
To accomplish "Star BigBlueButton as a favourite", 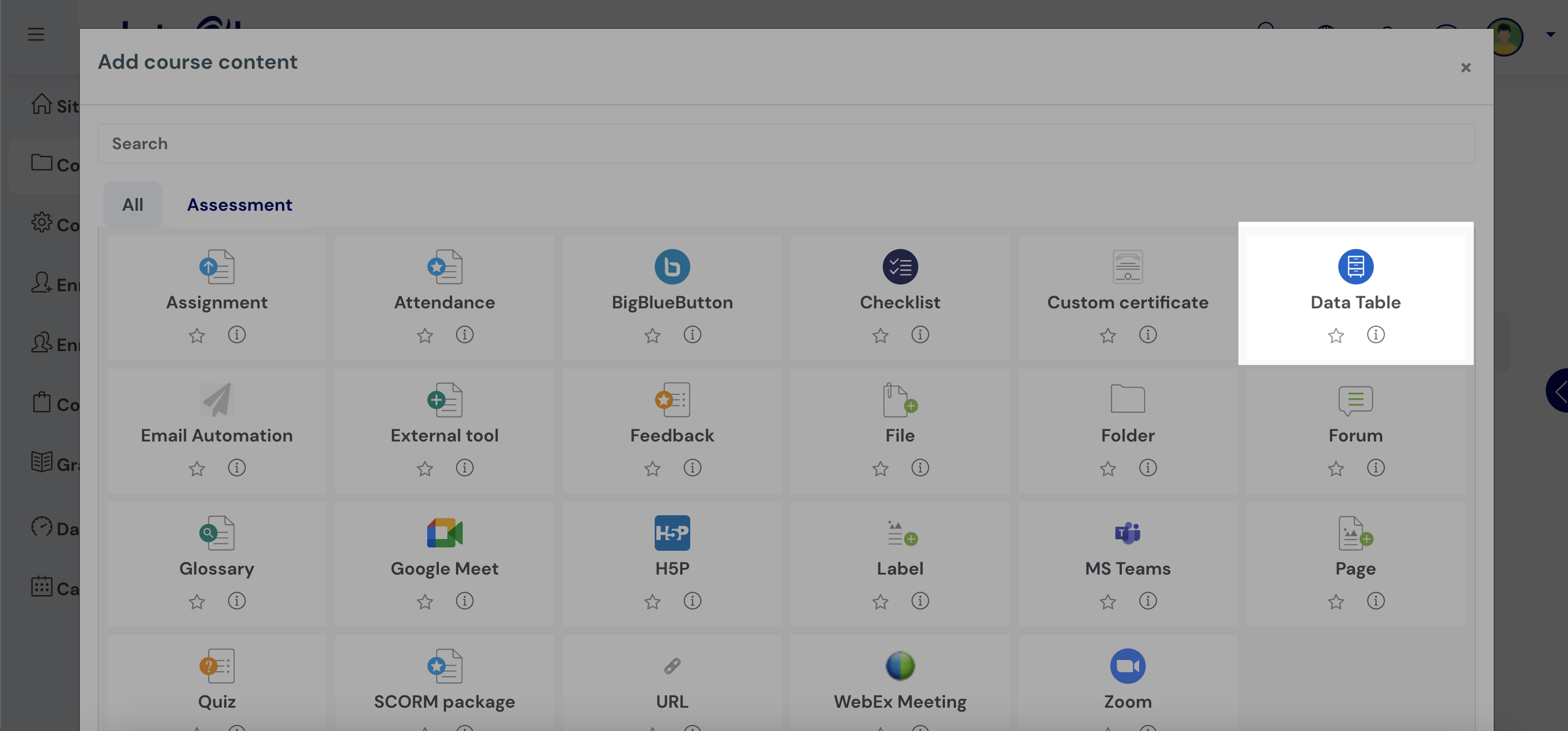I will (x=652, y=336).
